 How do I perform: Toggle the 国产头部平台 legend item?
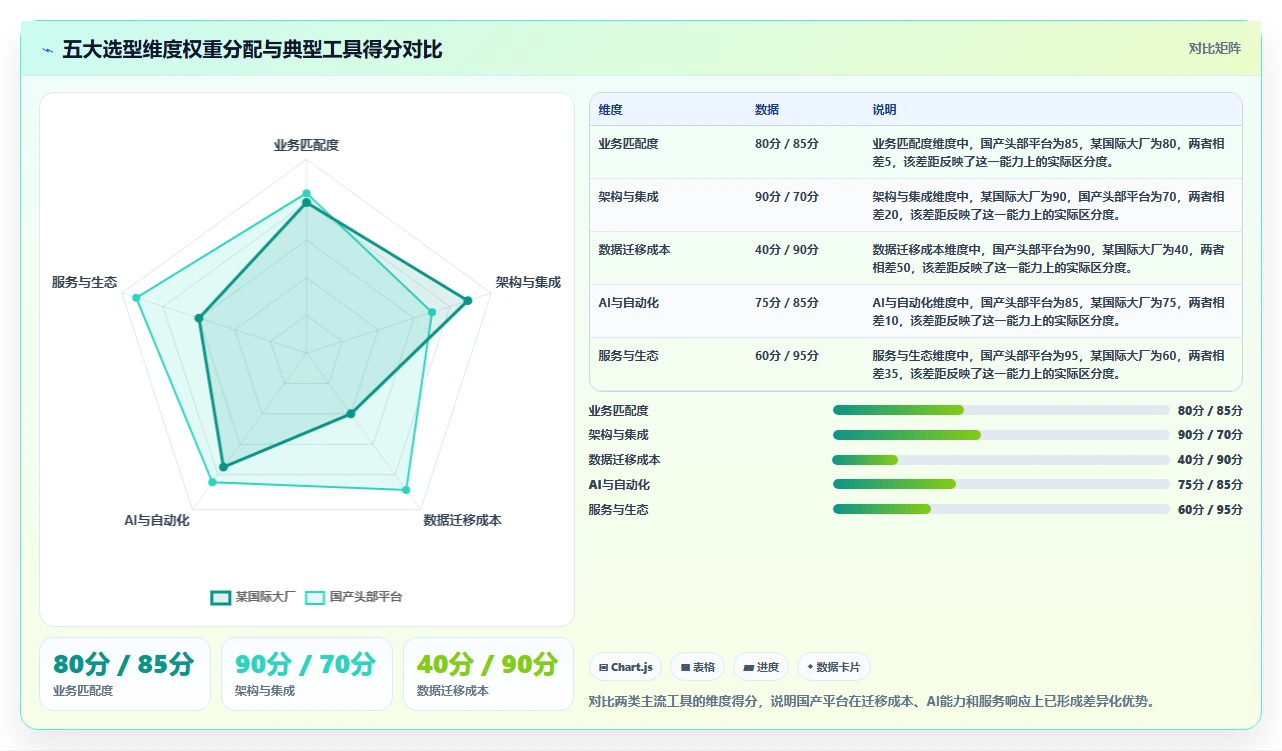354,597
